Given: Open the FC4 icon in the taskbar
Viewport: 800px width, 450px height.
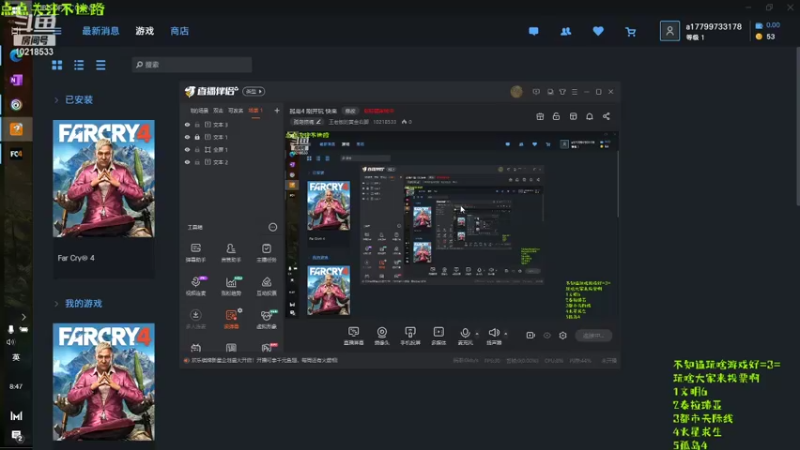Looking at the screenshot, I should tap(16, 154).
